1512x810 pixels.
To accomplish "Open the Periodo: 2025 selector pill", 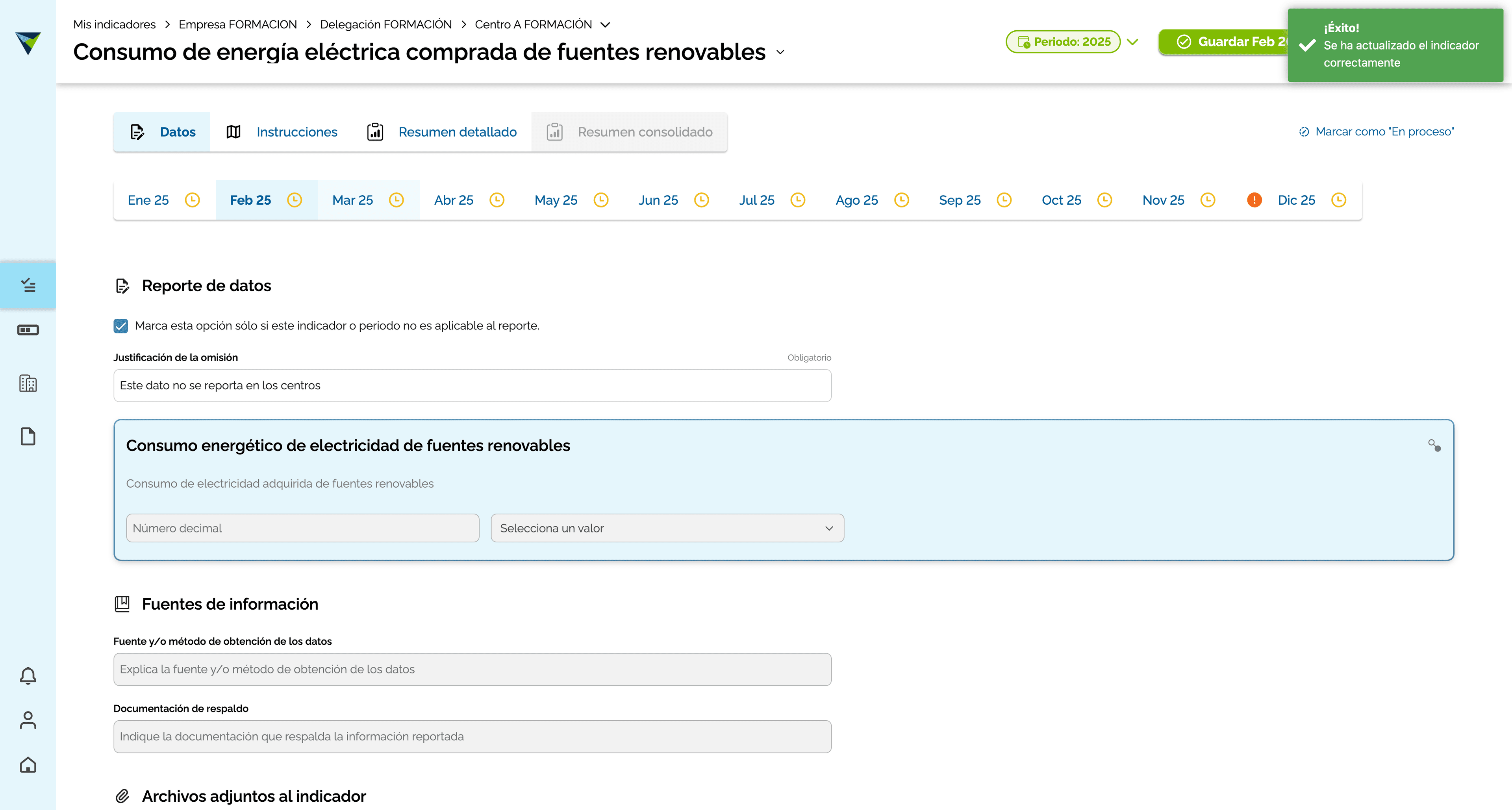I will point(1063,42).
